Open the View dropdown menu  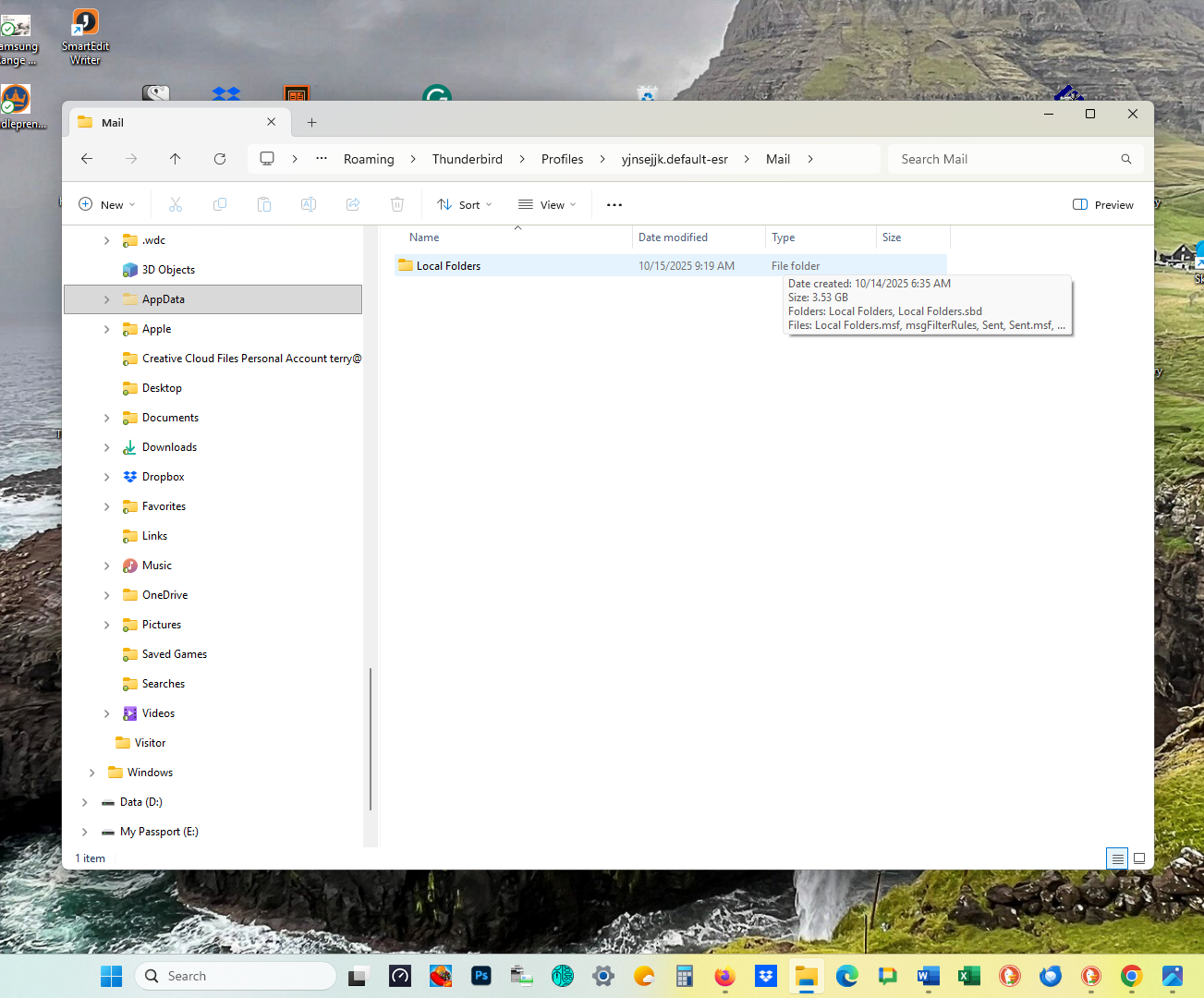547,205
